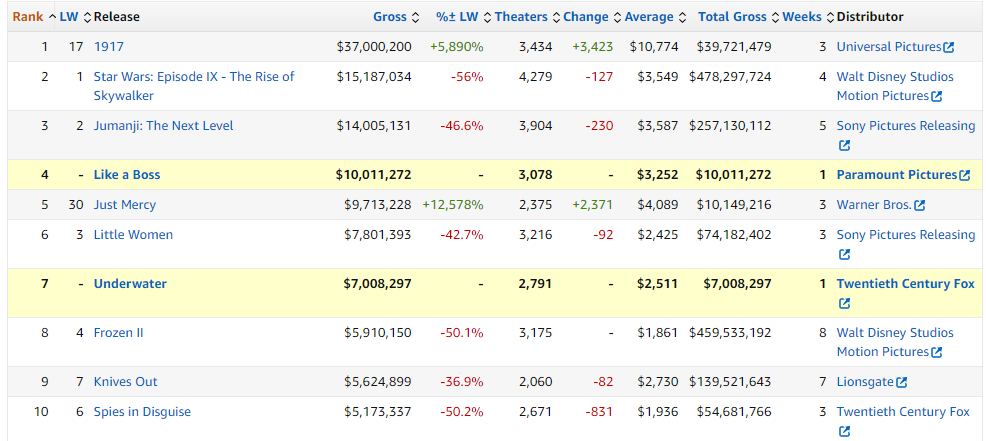
Task: Click the Distributor column header
Action: coord(870,17)
